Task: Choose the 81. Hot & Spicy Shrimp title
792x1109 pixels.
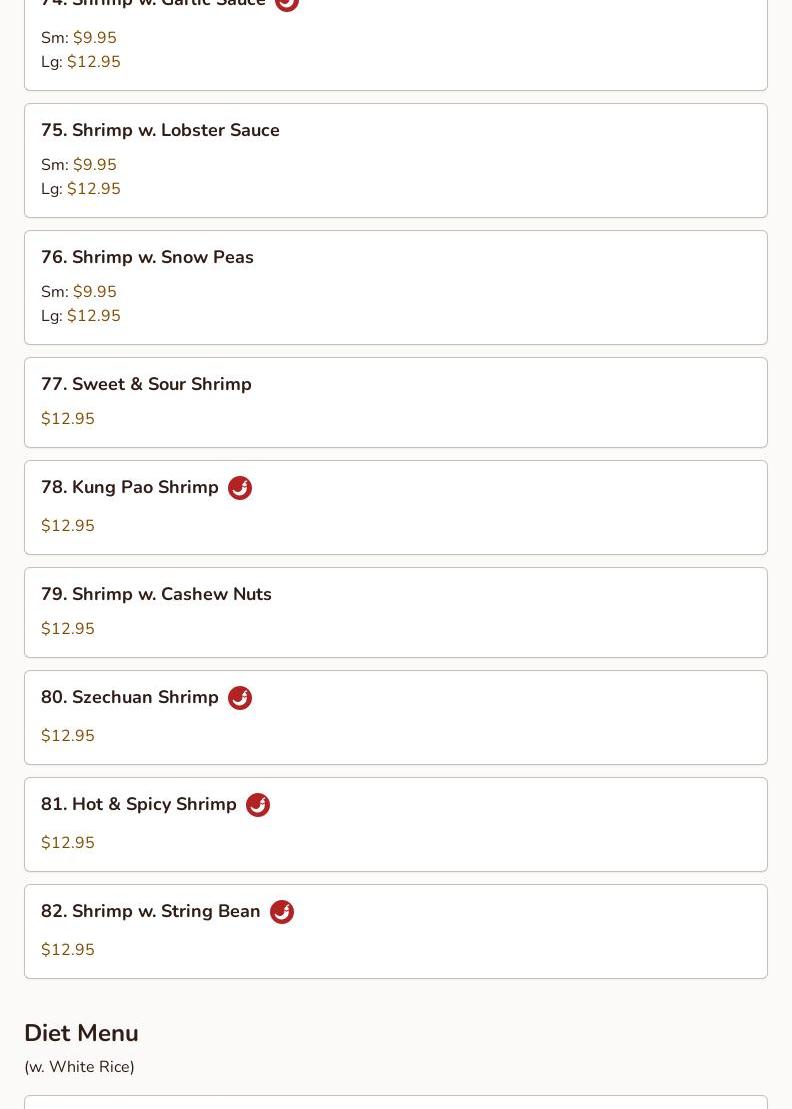Action: [139, 804]
